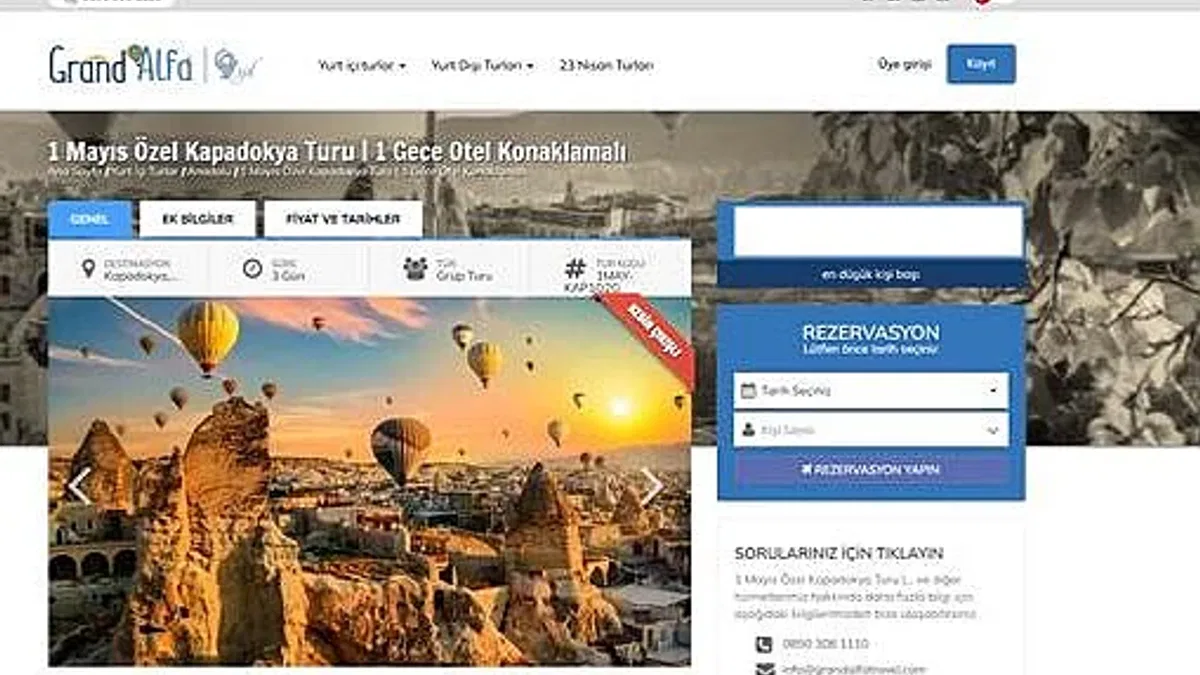Open the Tarih Seçiniz date dropdown
1200x675 pixels.
870,391
